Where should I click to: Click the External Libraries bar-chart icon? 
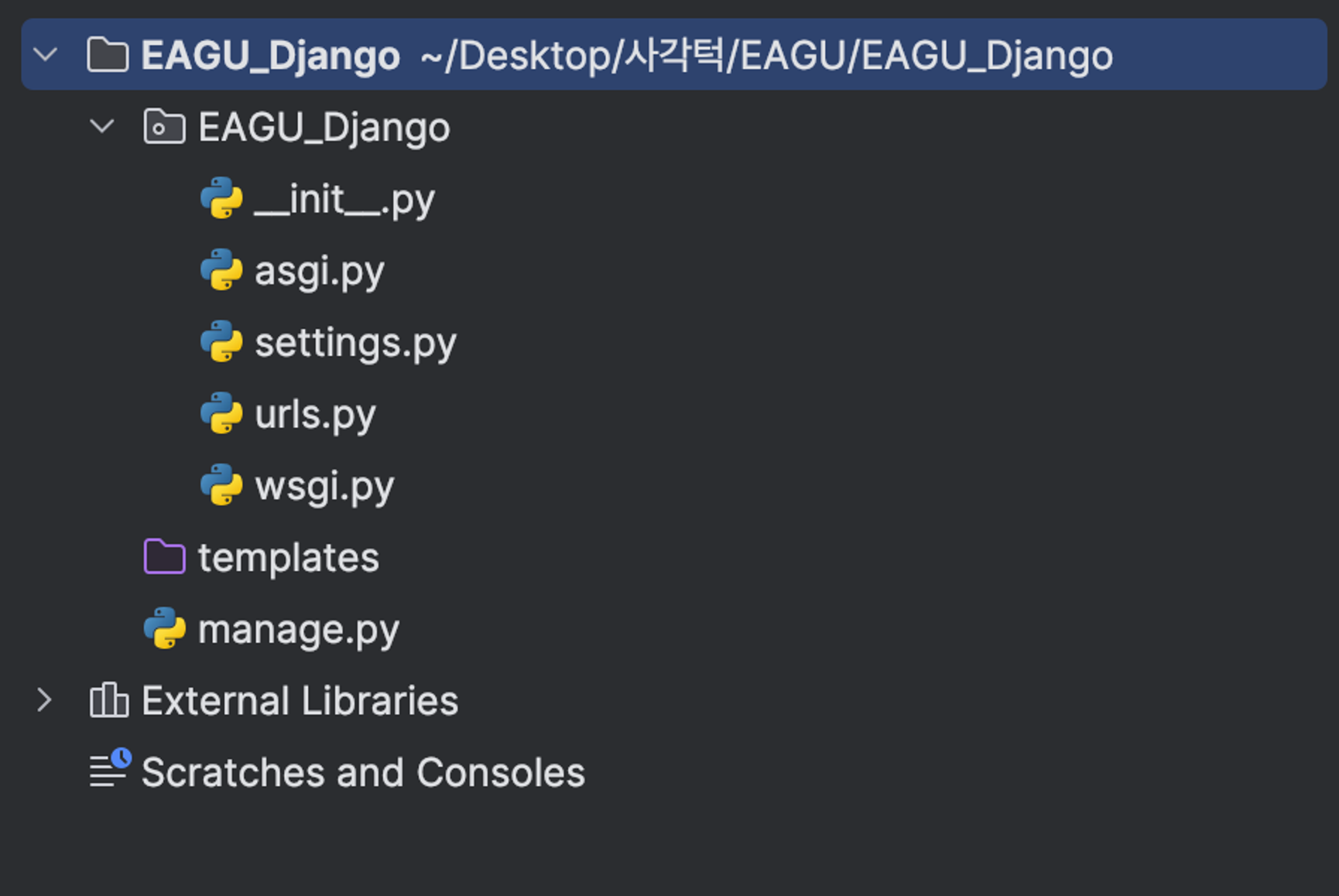coord(109,700)
